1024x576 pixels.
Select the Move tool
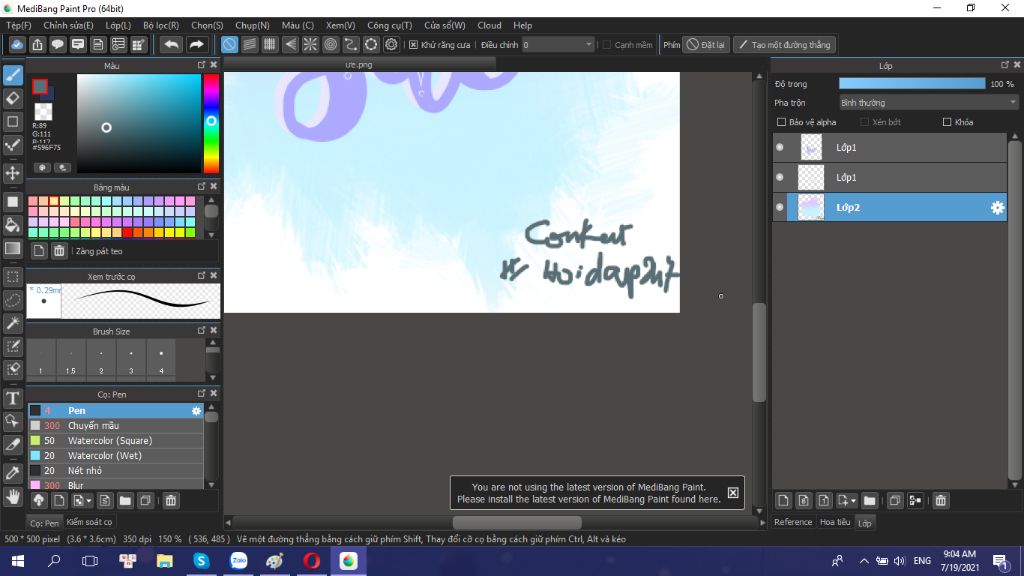click(12, 173)
